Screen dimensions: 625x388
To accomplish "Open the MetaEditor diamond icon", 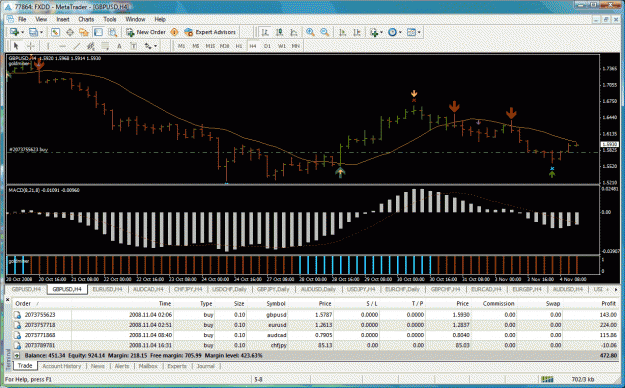I will point(174,32).
